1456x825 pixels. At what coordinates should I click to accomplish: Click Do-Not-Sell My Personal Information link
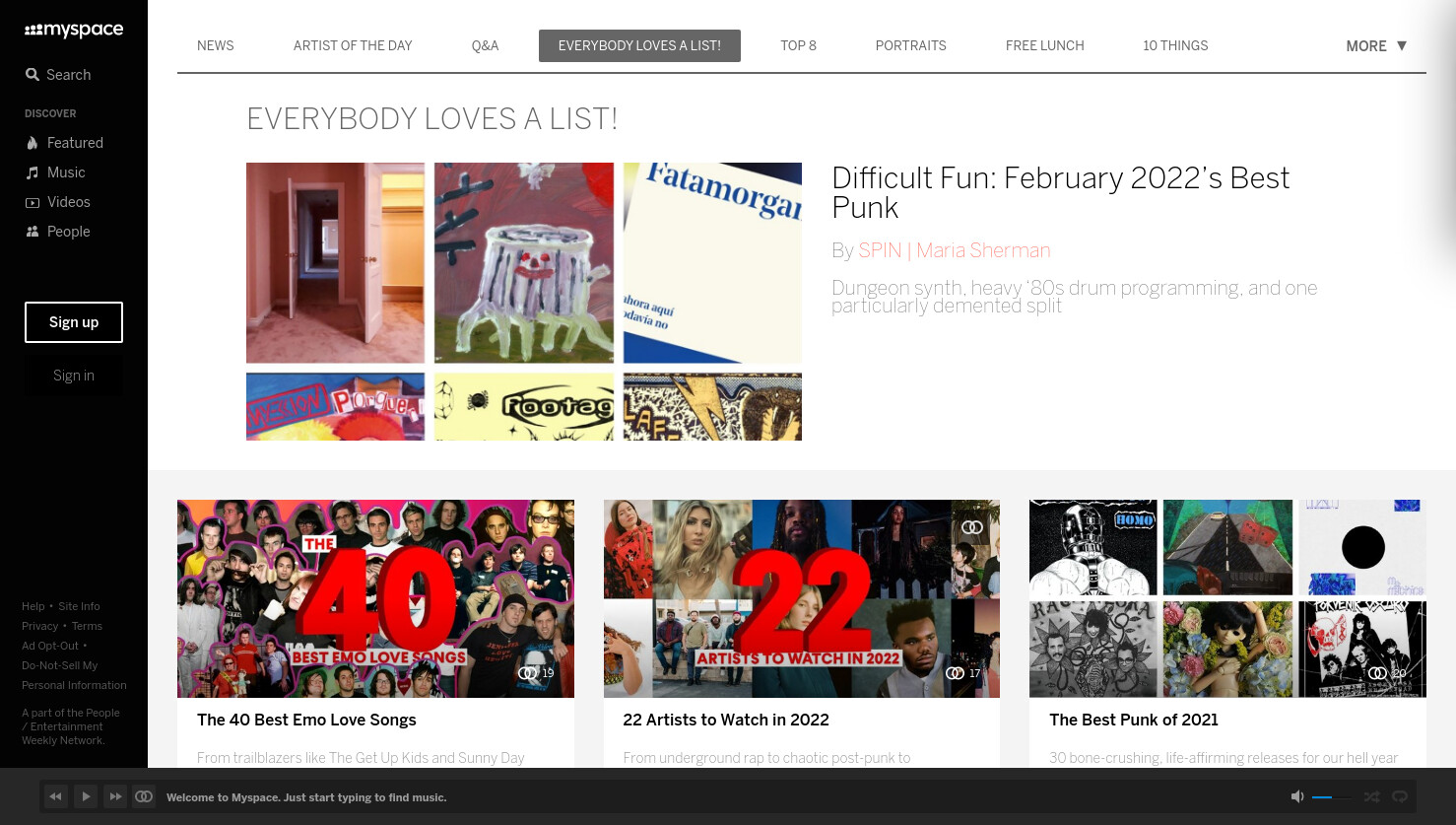coord(74,675)
